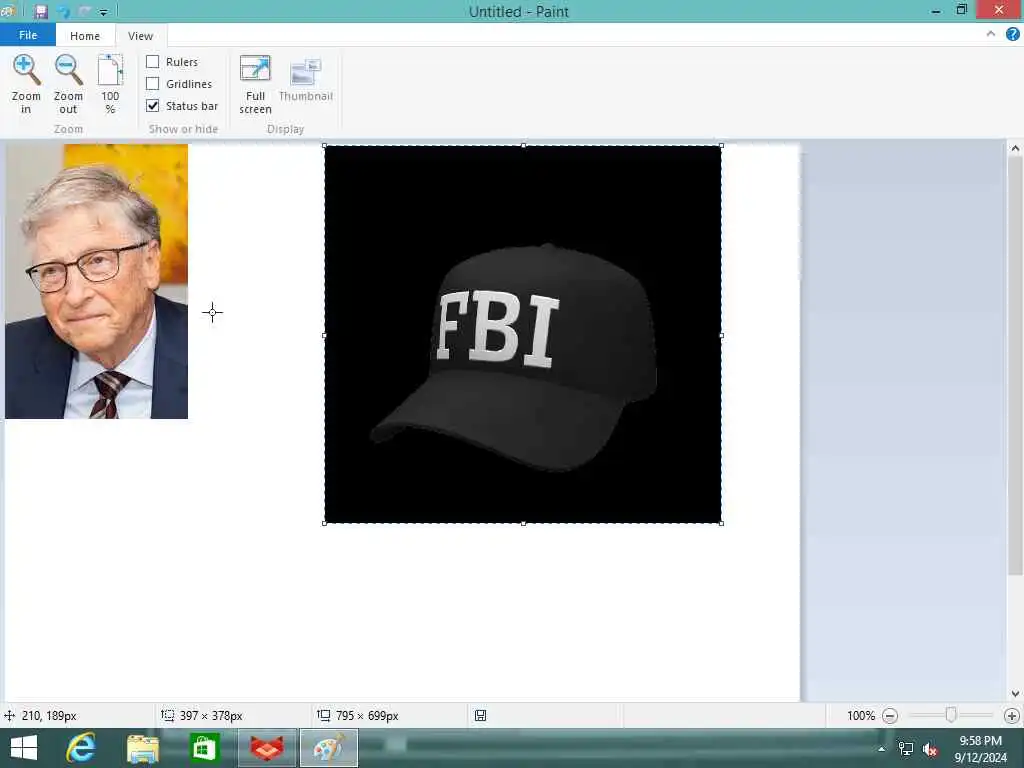
Task: Click the zoom slider thumb in status bar
Action: (951, 715)
